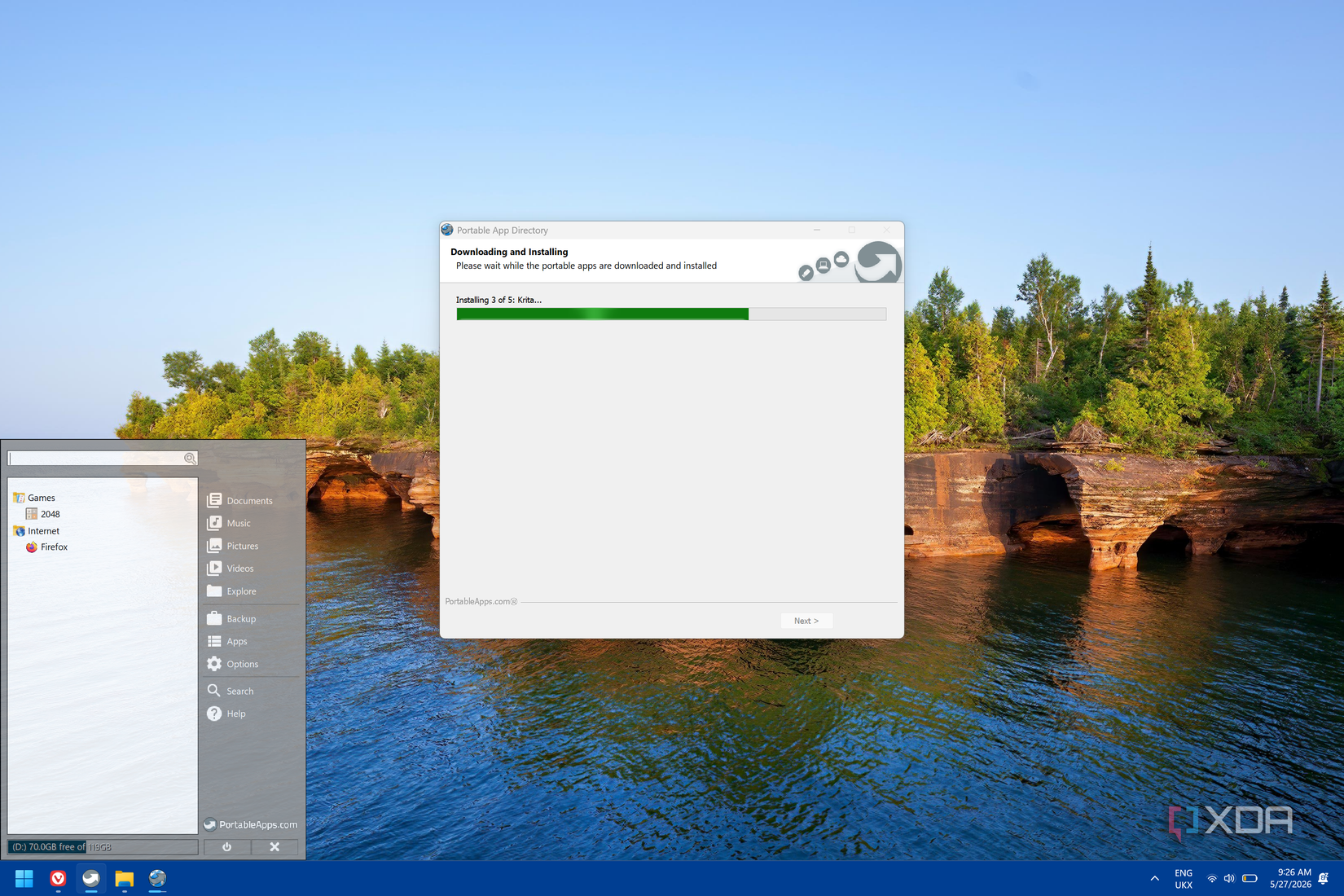Click Explore to browse the drive

click(232, 591)
